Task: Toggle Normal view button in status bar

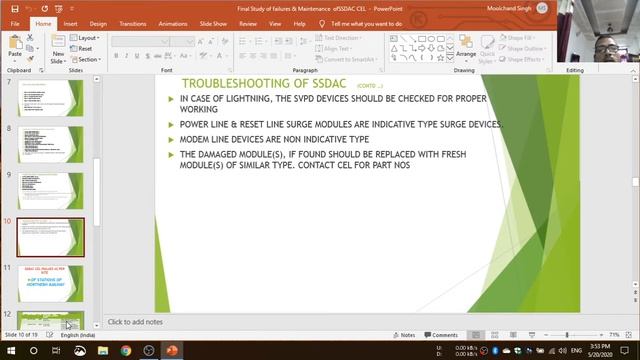Action: (x=476, y=335)
